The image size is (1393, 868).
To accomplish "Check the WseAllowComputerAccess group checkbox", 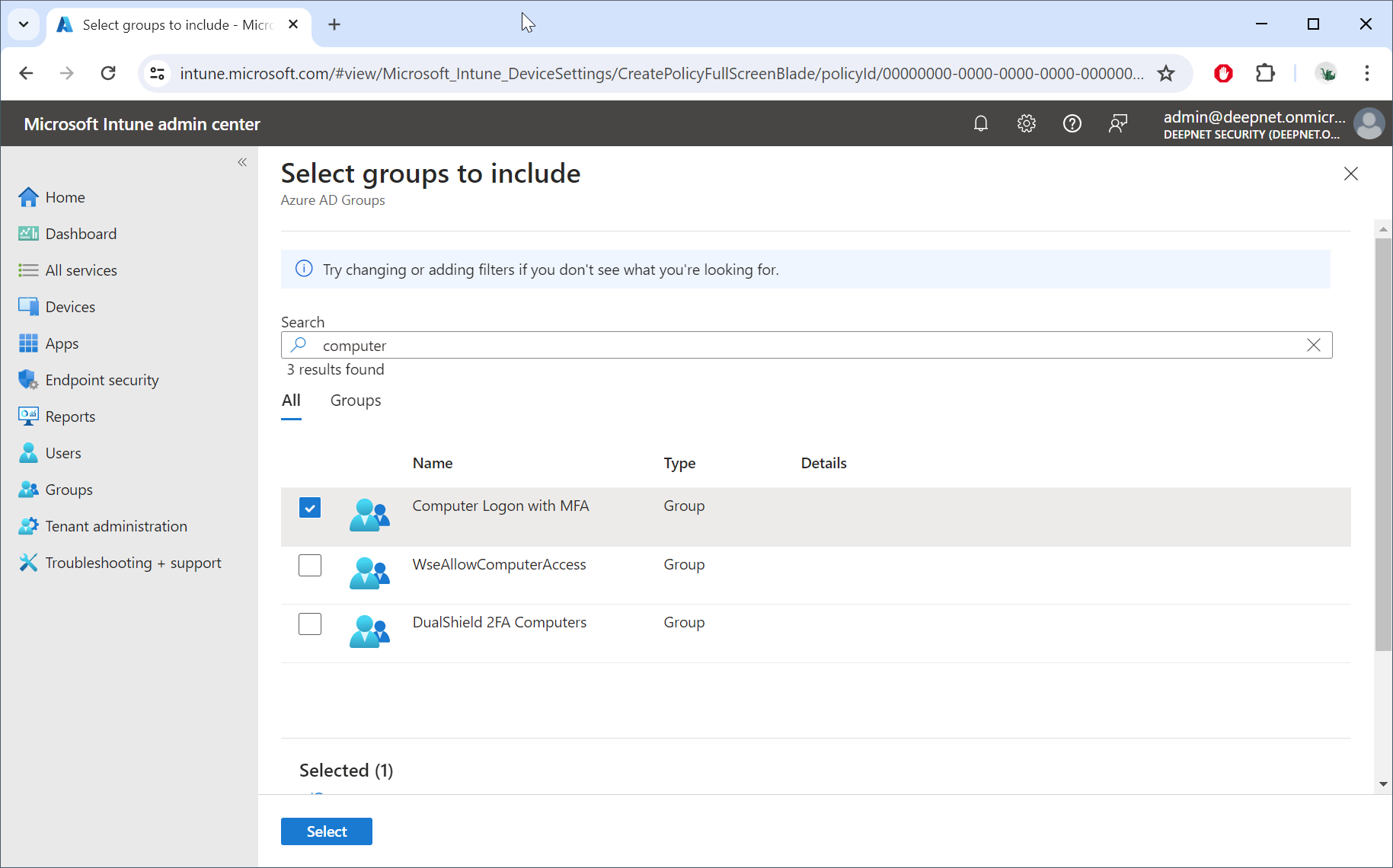I will (310, 565).
